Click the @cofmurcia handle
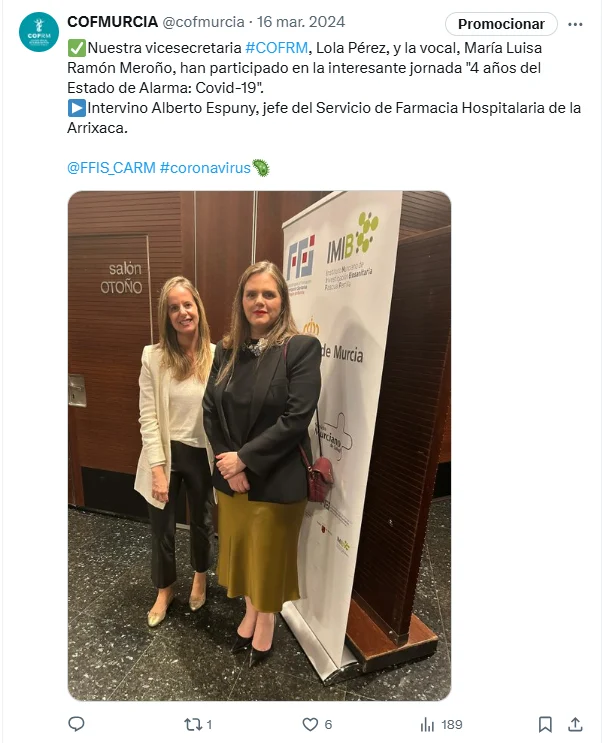Image resolution: width=602 pixels, height=743 pixels. (x=203, y=22)
